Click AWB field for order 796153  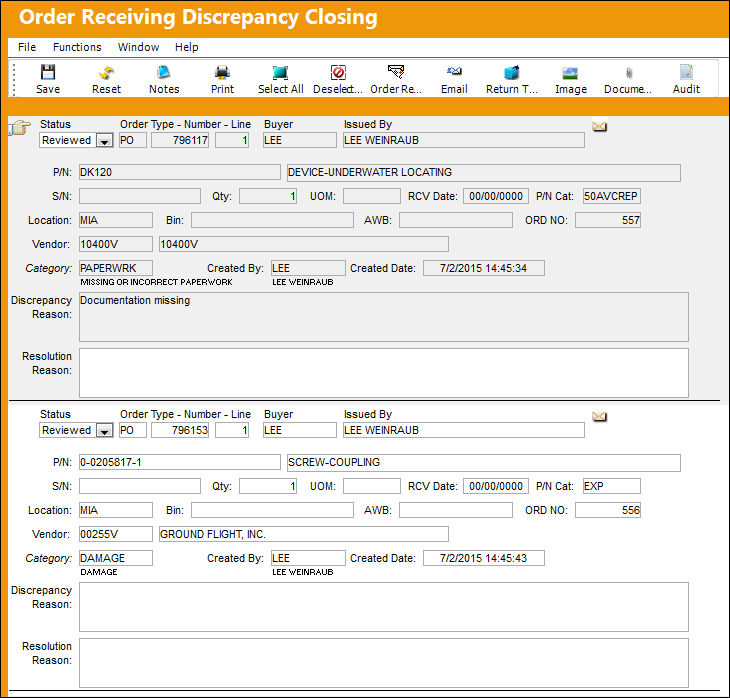click(456, 510)
